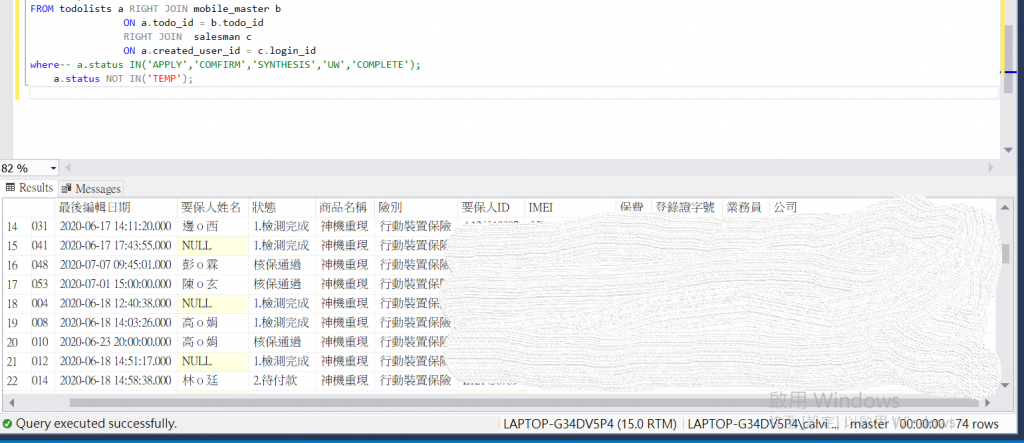The image size is (1024, 443).
Task: Select the IMEI column header
Action: (x=570, y=208)
